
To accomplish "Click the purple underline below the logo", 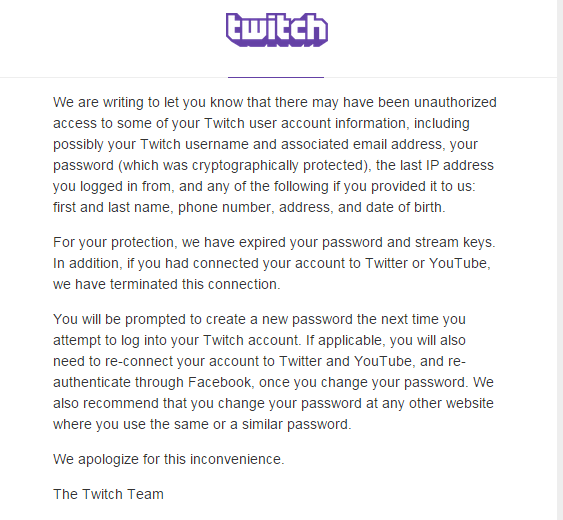I will (276, 77).
